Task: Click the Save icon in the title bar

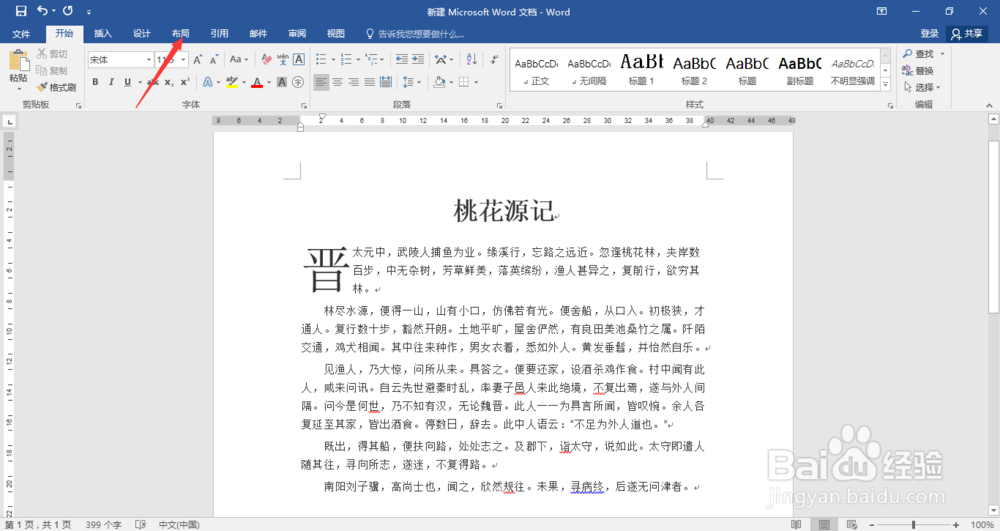Action: [x=20, y=11]
